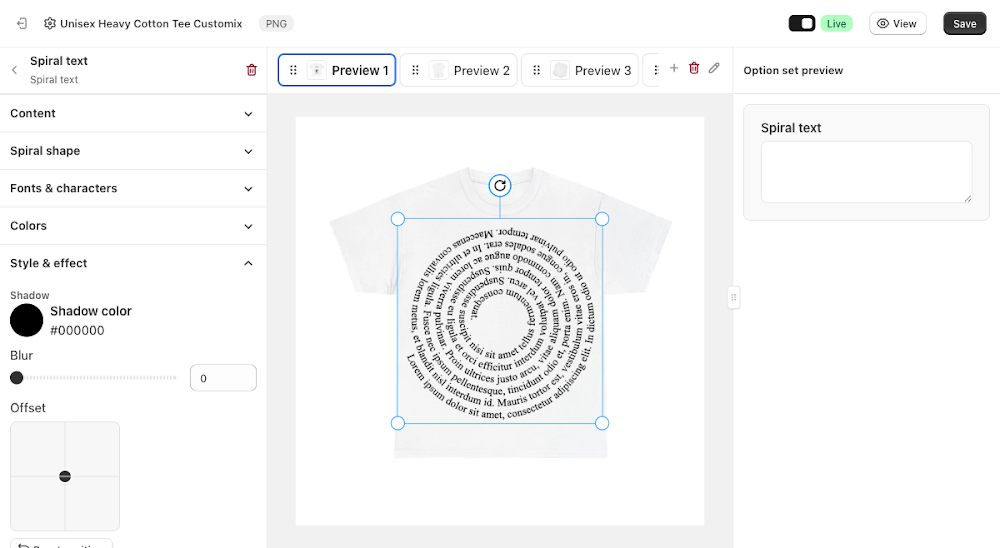Viewport: 1000px width, 548px height.
Task: Click the rotate handle above the spiral text
Action: coord(500,186)
